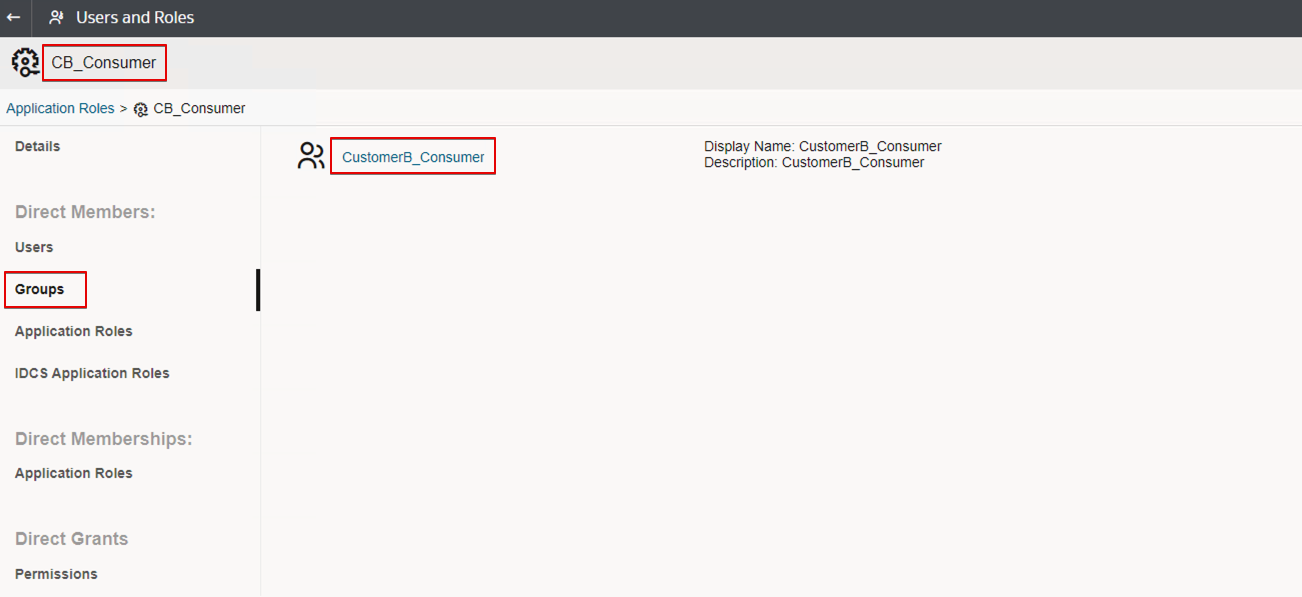
Task: Select Groups under Direct Members
Action: point(39,289)
